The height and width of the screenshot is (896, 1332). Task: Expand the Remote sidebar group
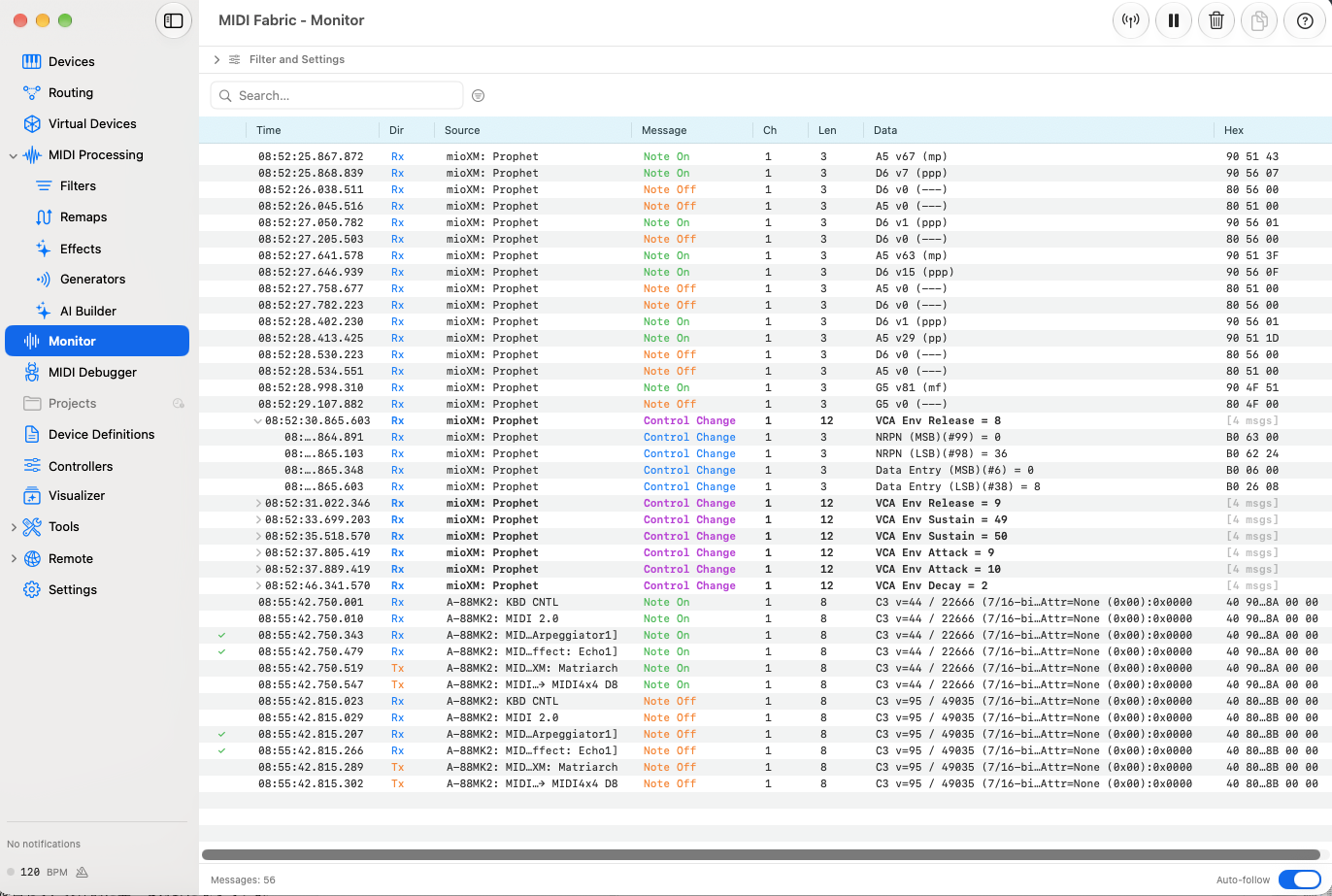click(x=13, y=559)
